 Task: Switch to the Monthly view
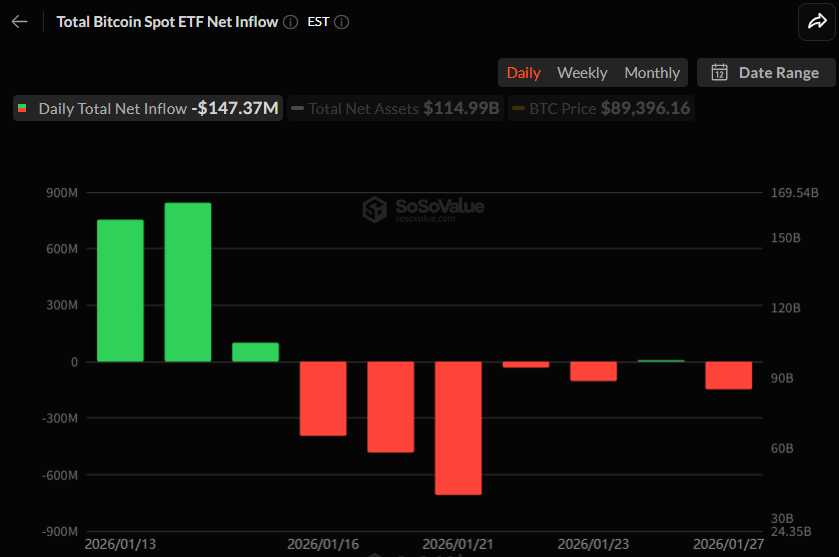pos(652,72)
